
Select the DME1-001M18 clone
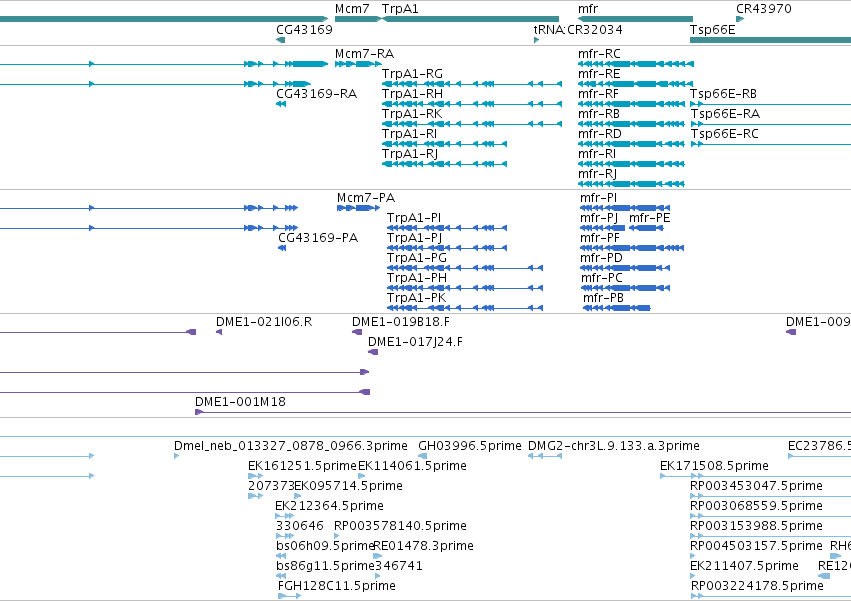523,412
